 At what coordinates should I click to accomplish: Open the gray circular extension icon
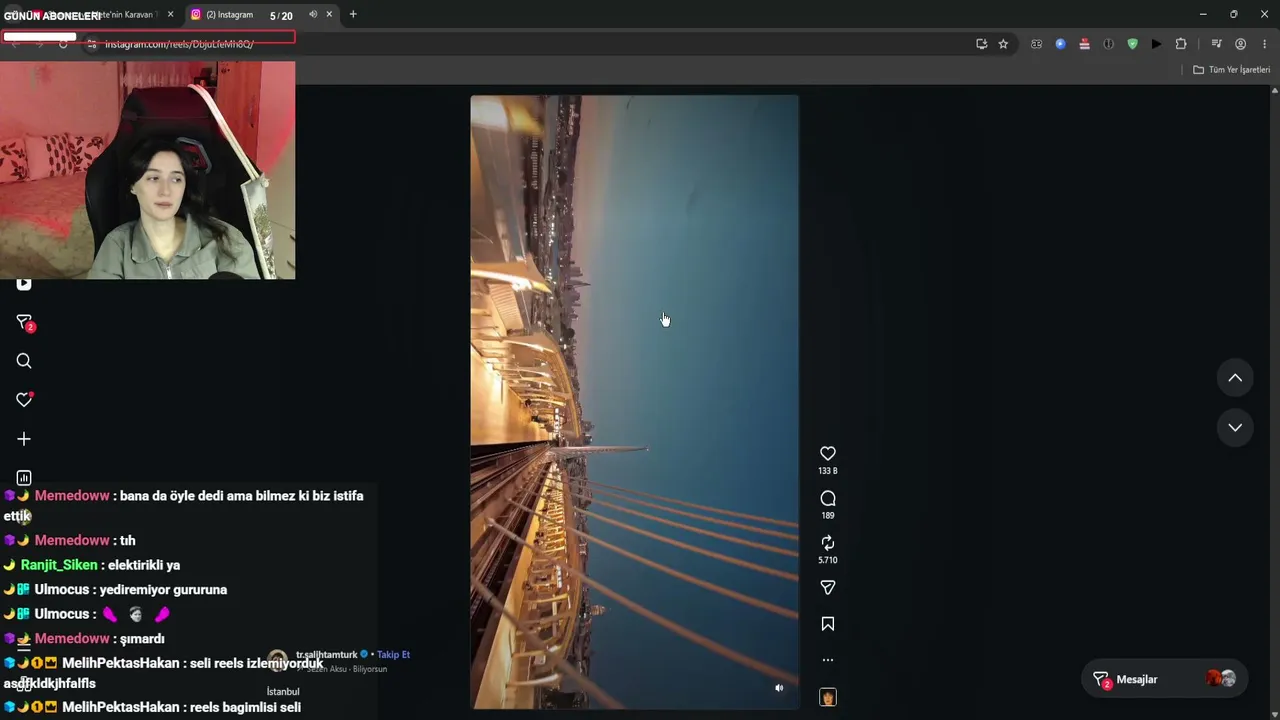[x=1108, y=44]
